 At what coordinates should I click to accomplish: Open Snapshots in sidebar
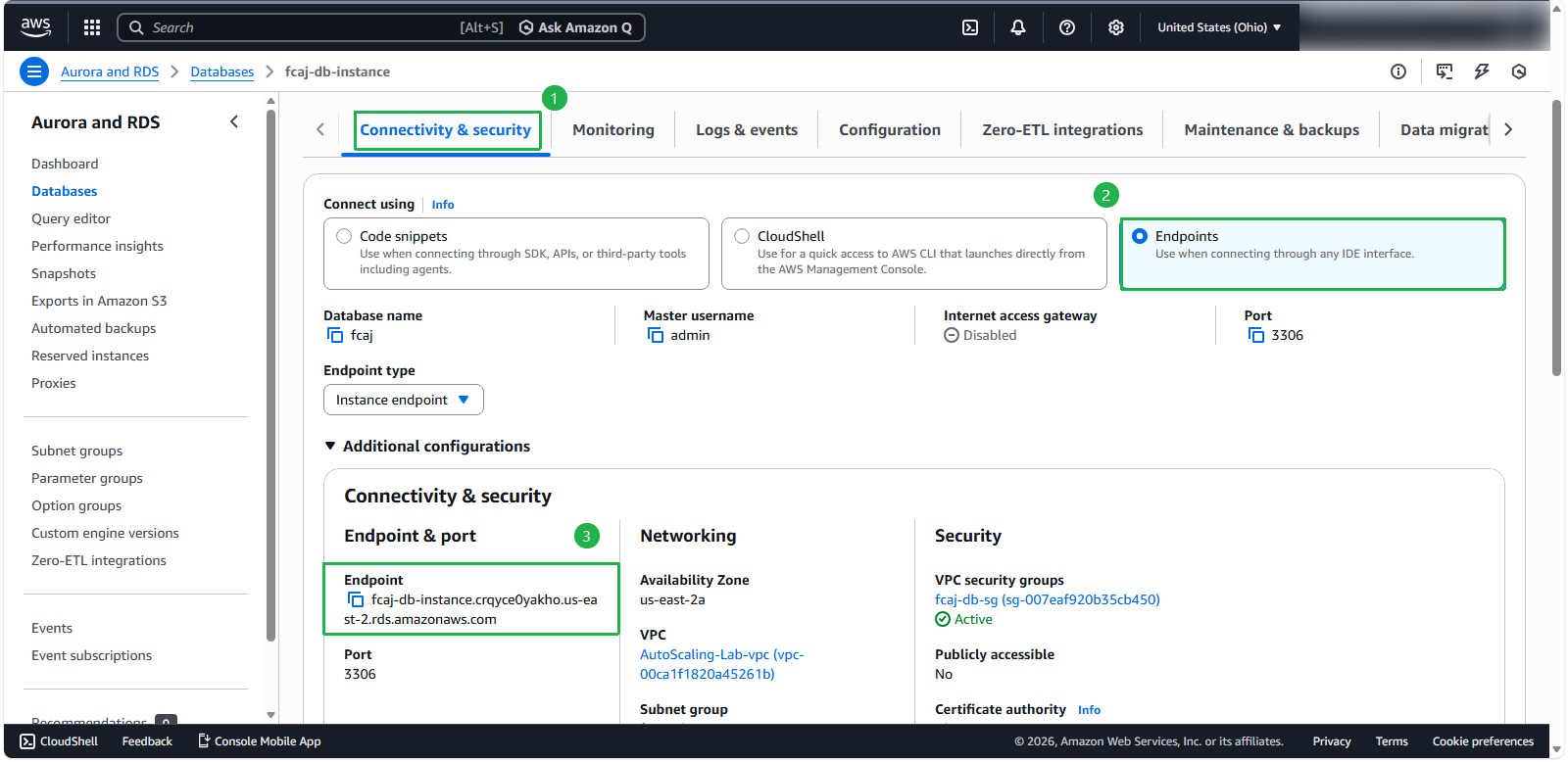(64, 273)
